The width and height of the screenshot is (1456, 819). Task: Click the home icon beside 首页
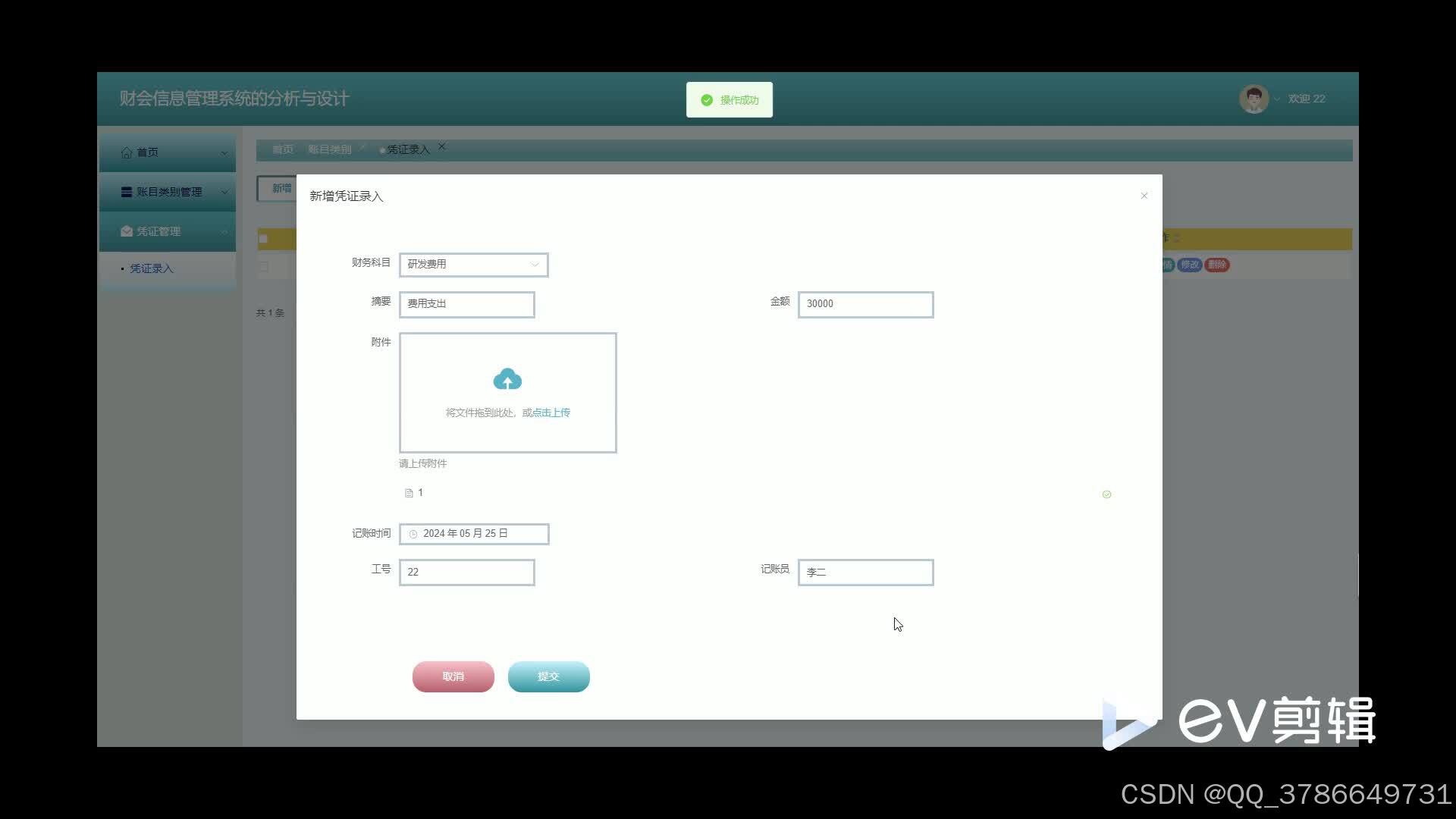coord(127,152)
